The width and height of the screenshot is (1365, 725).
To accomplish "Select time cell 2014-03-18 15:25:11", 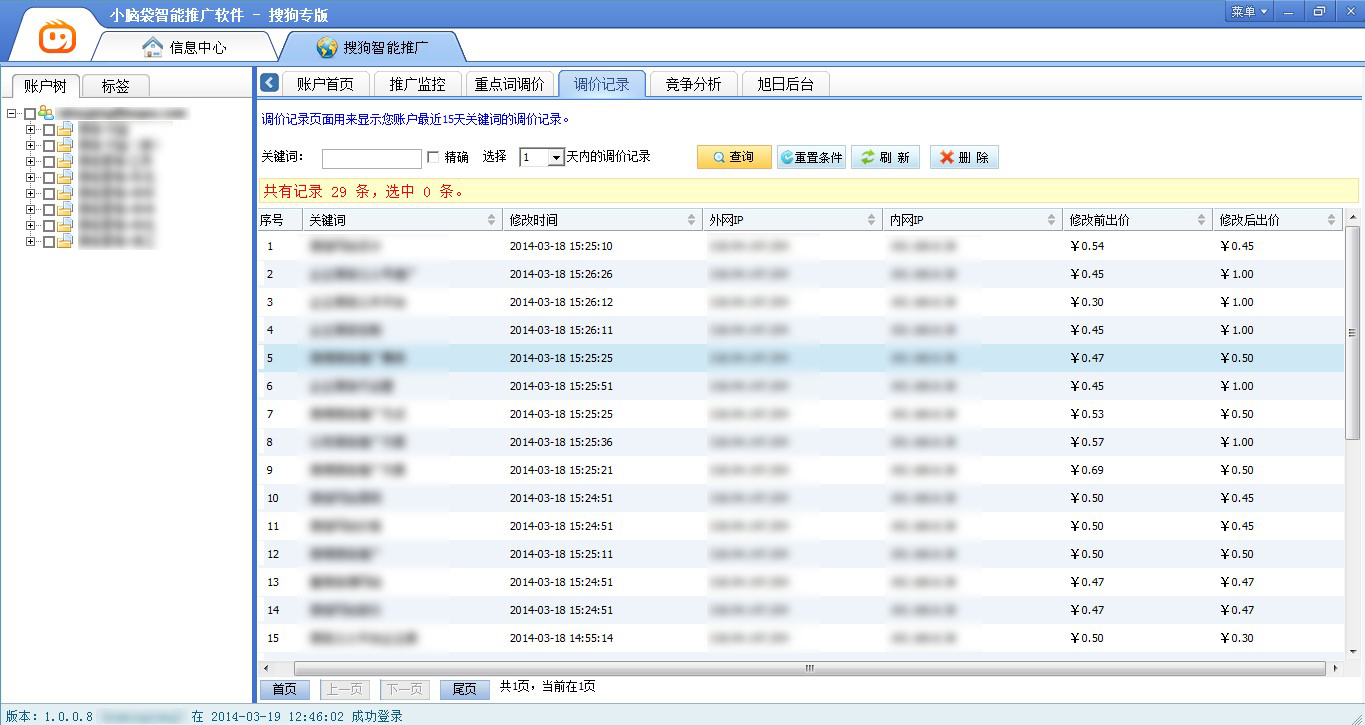I will click(x=561, y=554).
